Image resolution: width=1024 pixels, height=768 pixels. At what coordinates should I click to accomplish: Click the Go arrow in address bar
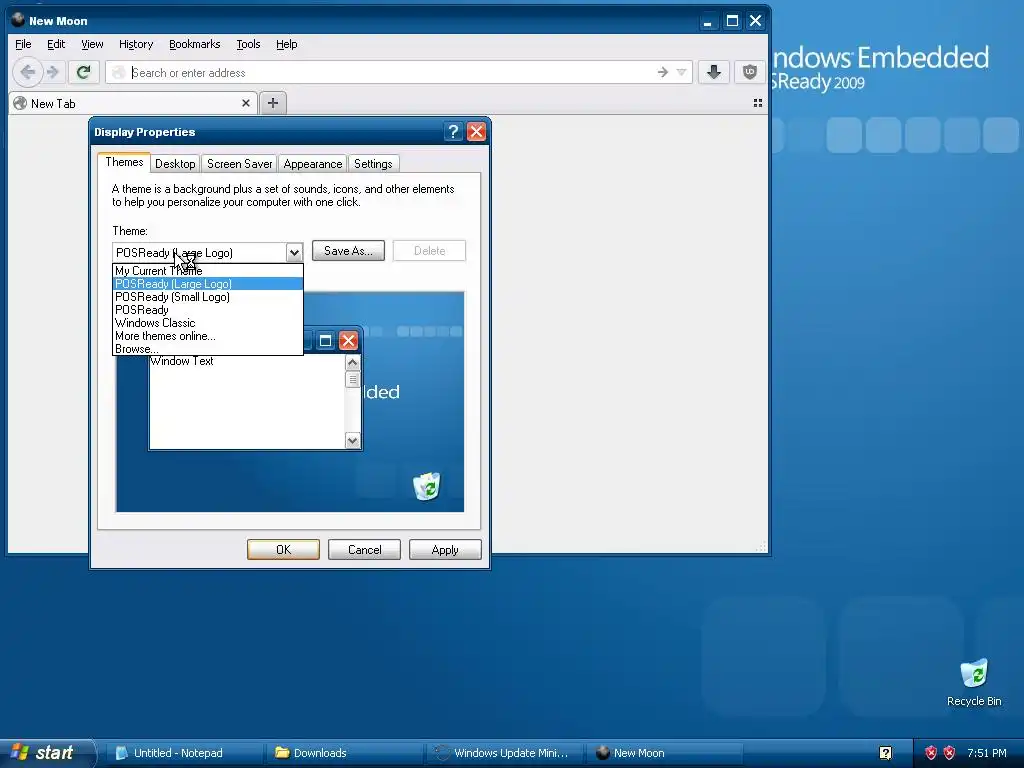point(663,72)
